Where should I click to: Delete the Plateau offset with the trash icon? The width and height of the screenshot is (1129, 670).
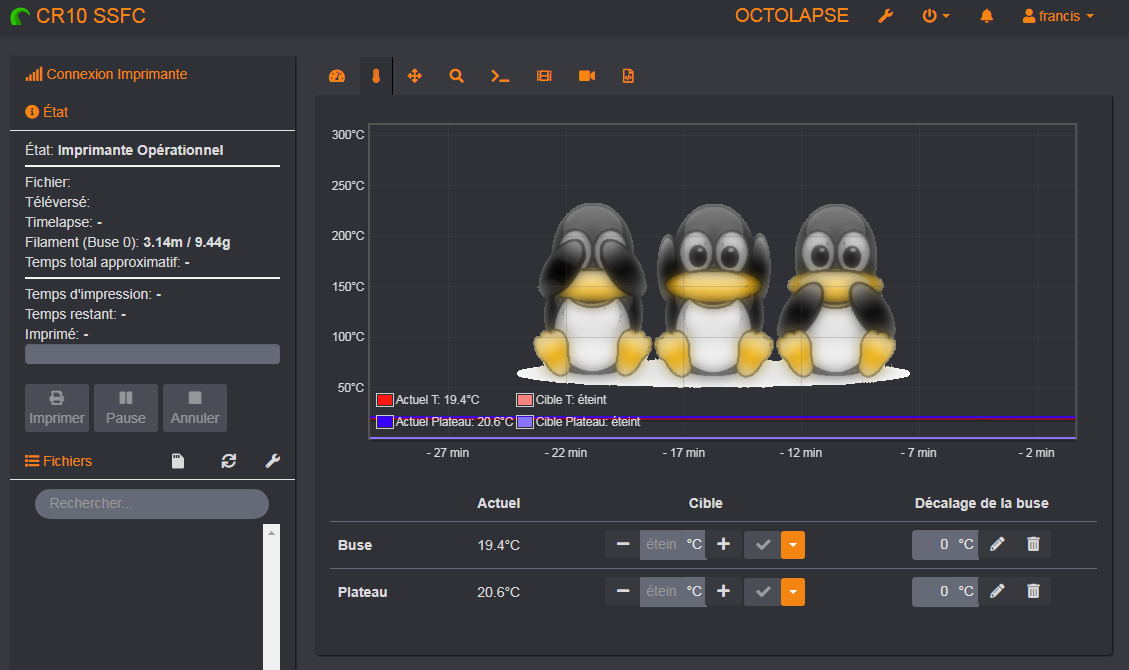[x=1033, y=592]
